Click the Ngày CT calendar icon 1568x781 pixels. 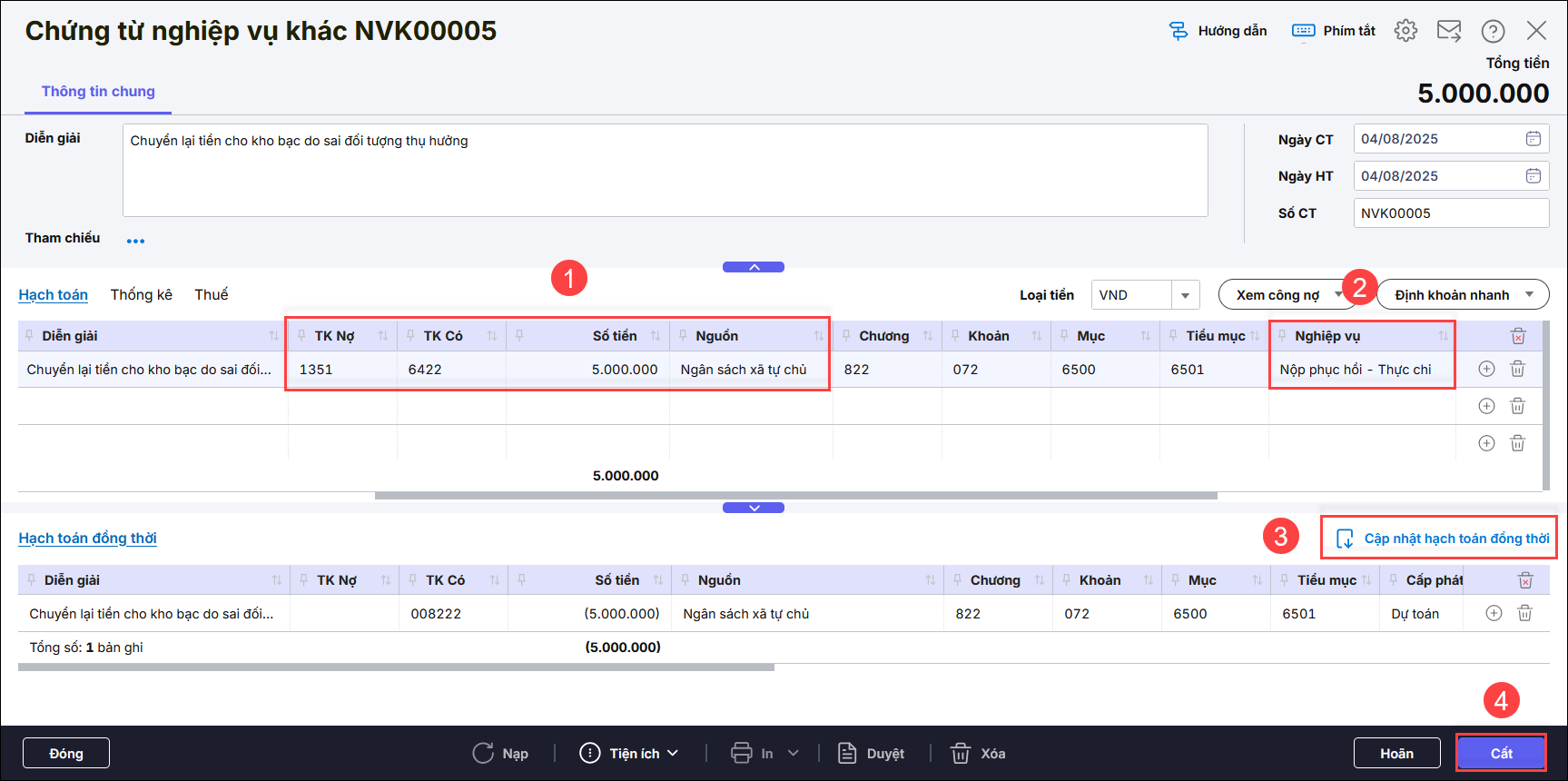tap(1533, 139)
